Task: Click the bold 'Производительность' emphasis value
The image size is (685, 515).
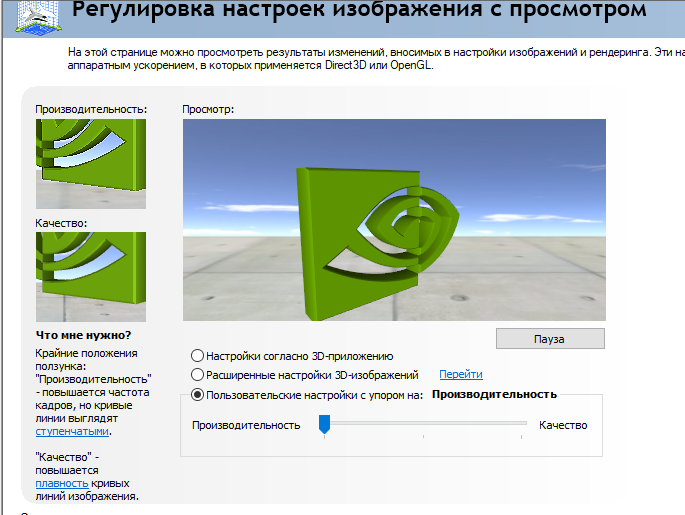Action: 494,394
